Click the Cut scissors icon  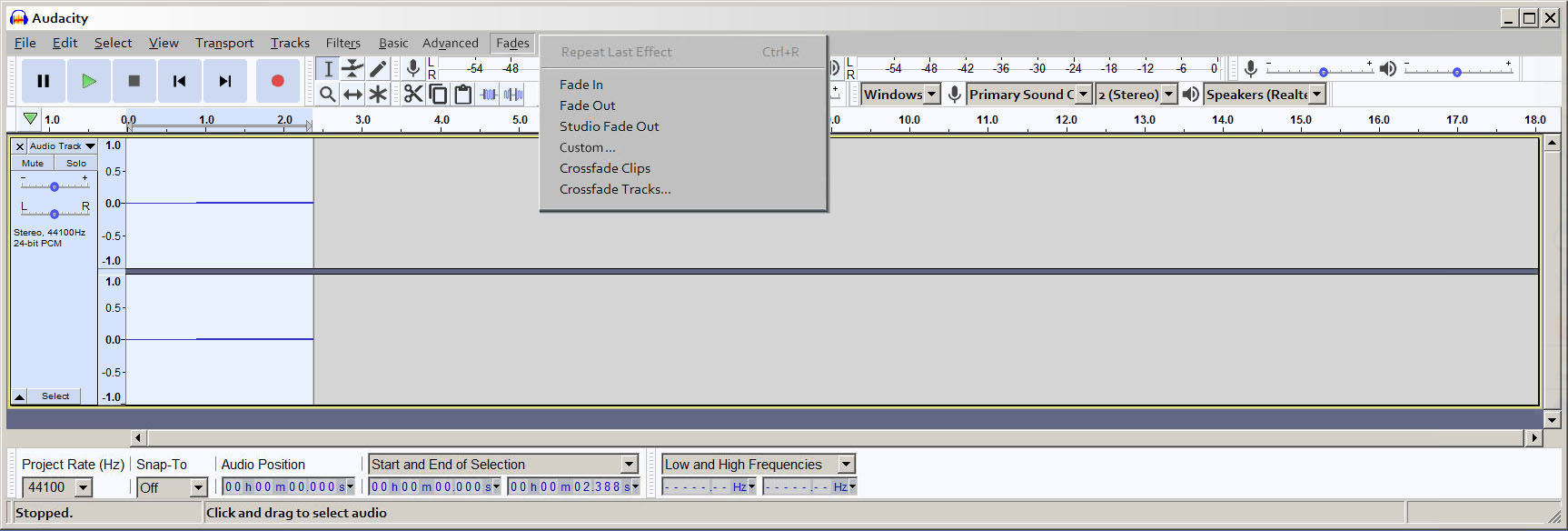pyautogui.click(x=413, y=94)
